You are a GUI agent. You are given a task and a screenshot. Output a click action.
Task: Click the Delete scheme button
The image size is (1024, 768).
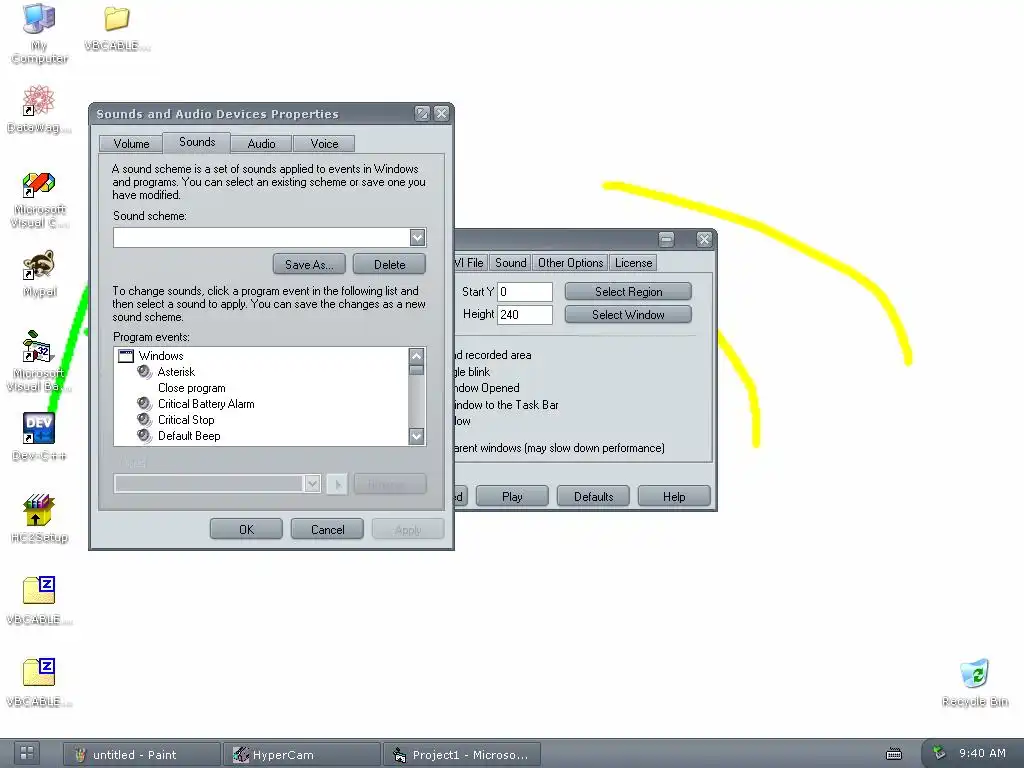[x=389, y=264]
